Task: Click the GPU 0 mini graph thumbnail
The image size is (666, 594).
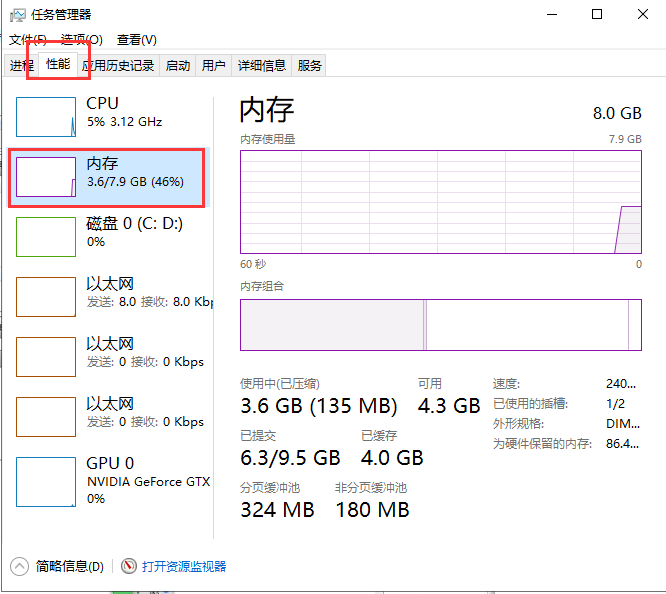Action: click(46, 477)
